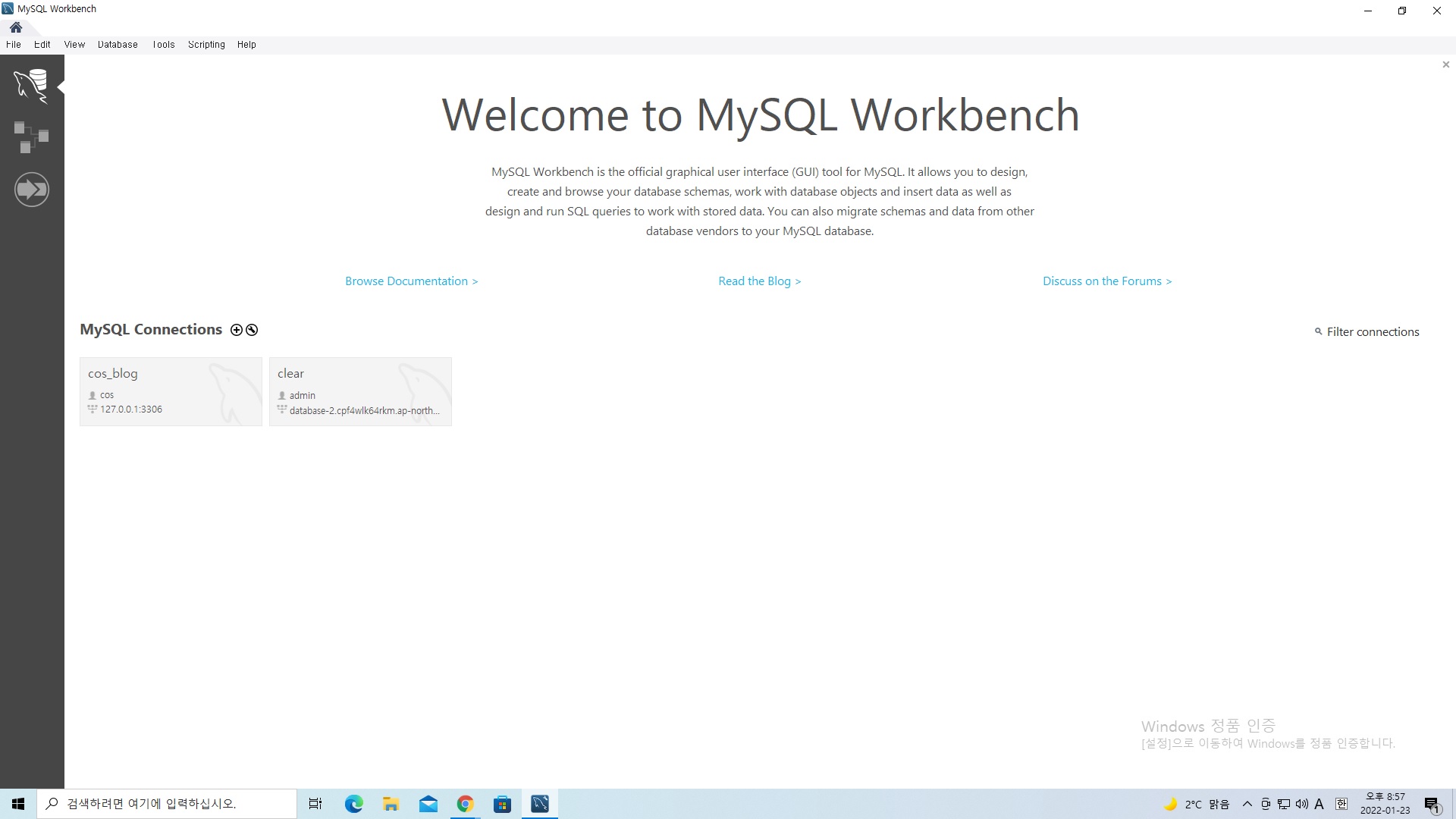The image size is (1456, 819).
Task: Open the network icon in system tray
Action: (1284, 804)
